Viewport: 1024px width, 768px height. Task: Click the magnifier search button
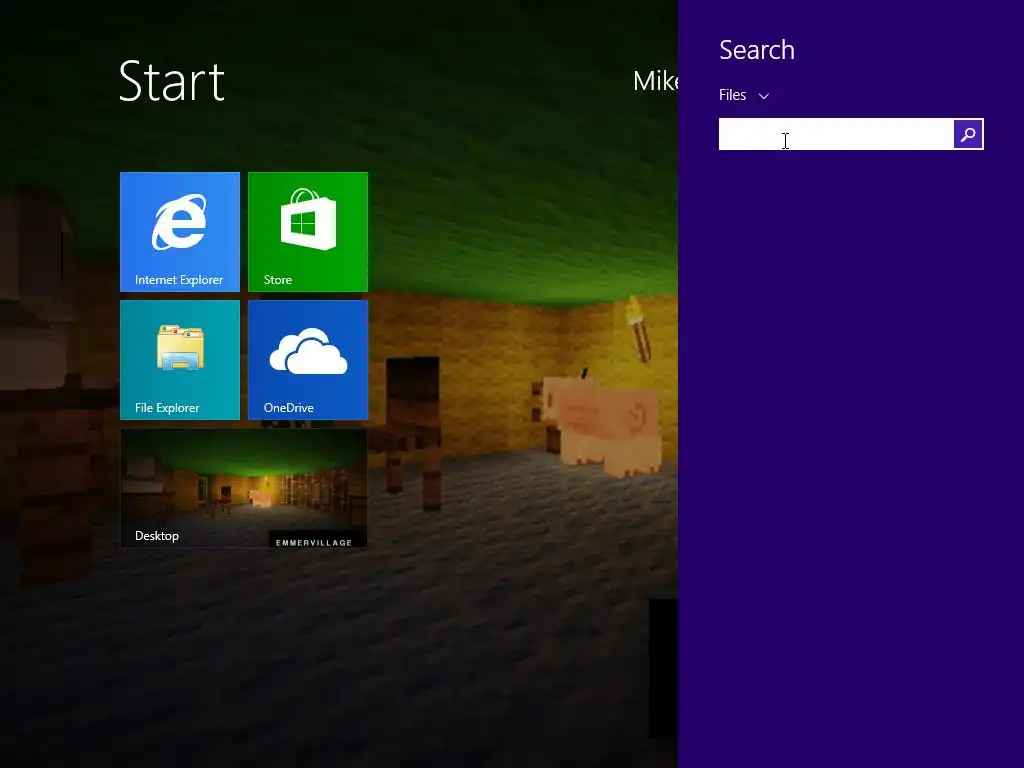tap(968, 134)
